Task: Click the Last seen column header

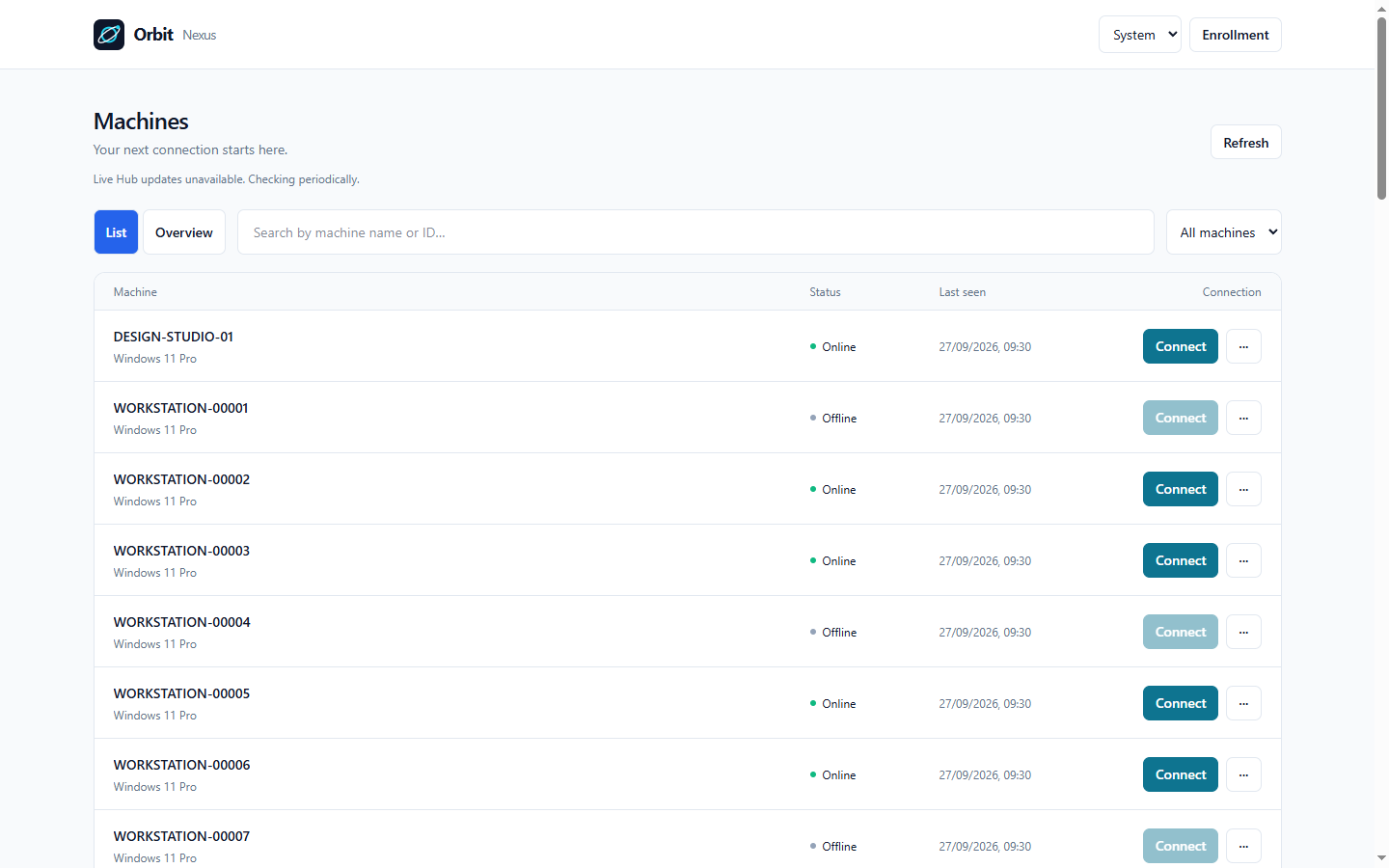Action: (963, 292)
